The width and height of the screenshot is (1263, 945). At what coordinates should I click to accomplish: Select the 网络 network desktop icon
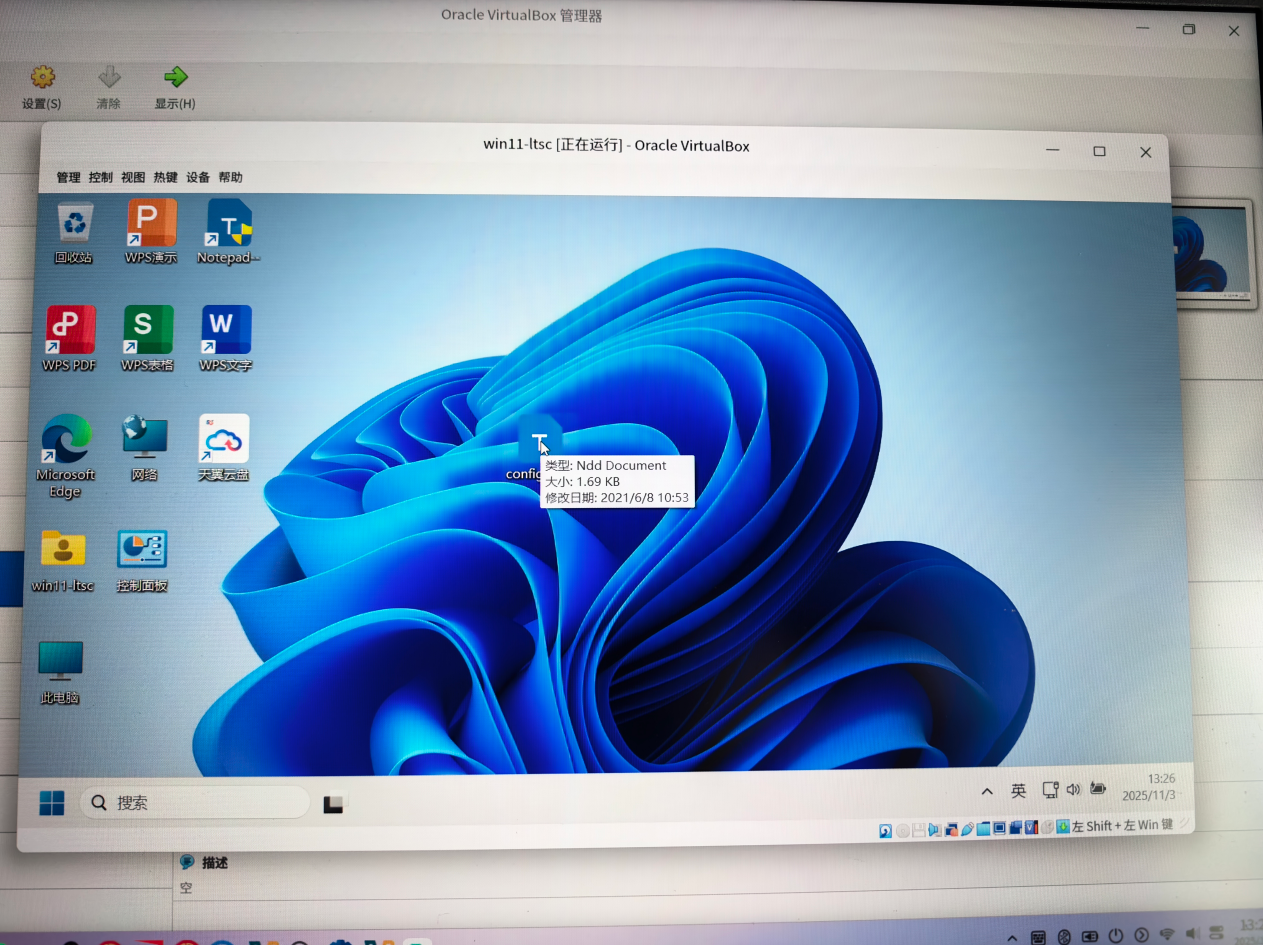[145, 448]
